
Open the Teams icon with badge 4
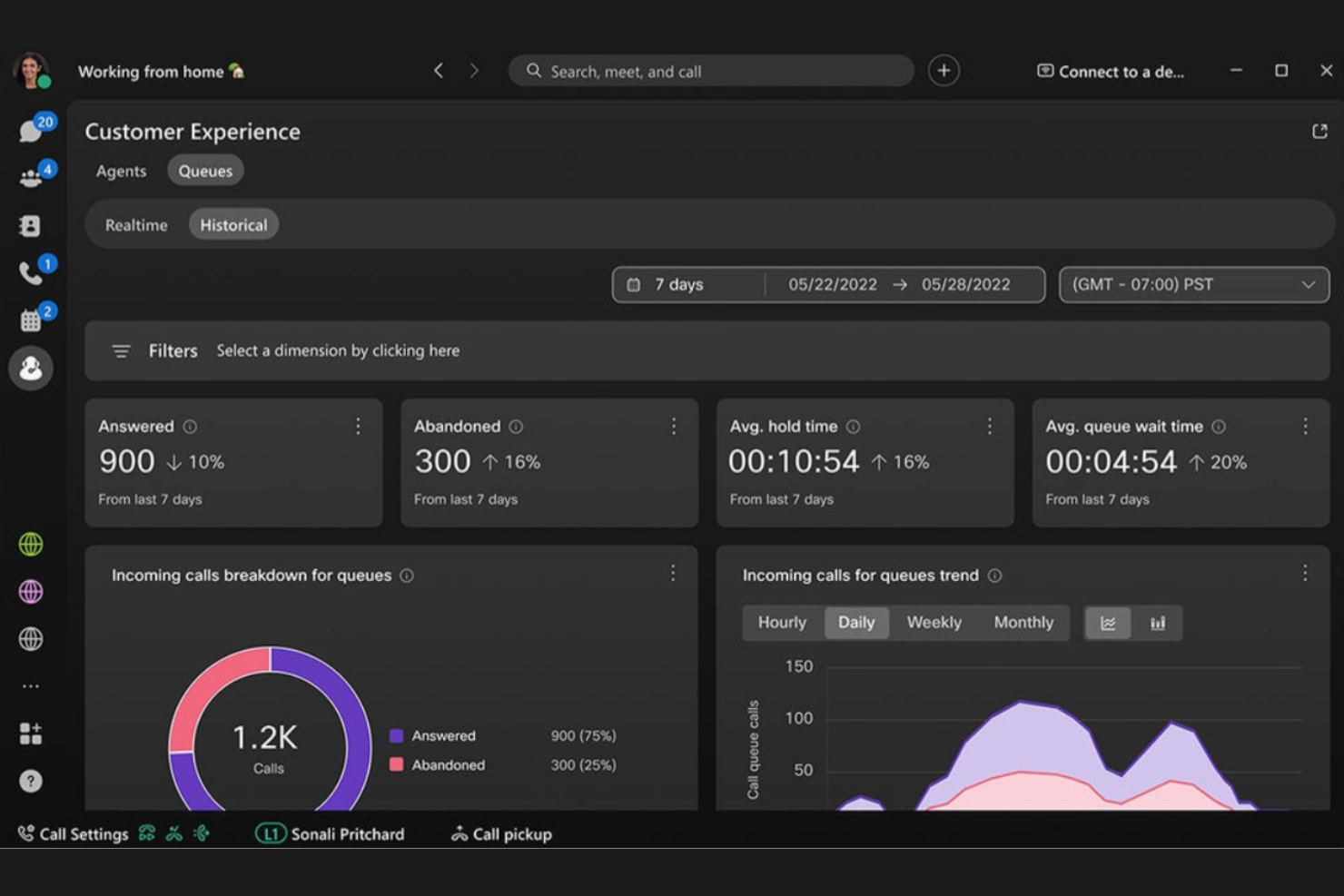[x=31, y=178]
